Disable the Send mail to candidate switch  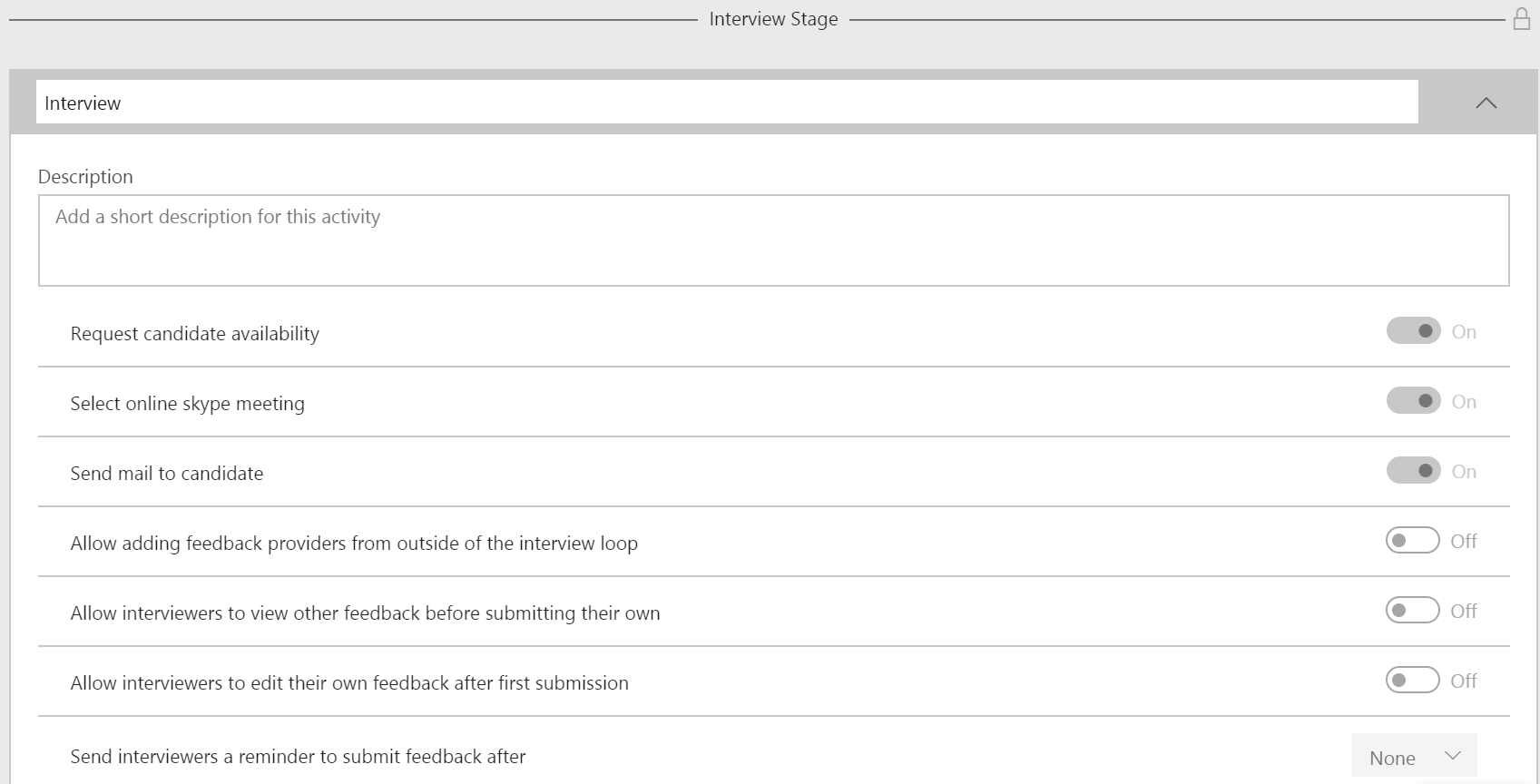[1413, 471]
